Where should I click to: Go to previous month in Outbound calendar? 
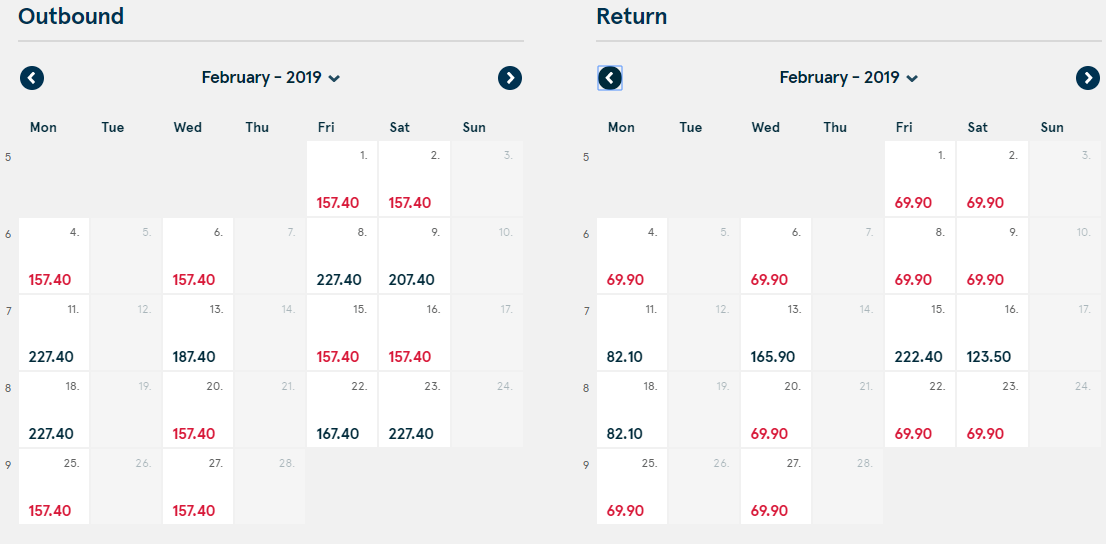[x=32, y=78]
